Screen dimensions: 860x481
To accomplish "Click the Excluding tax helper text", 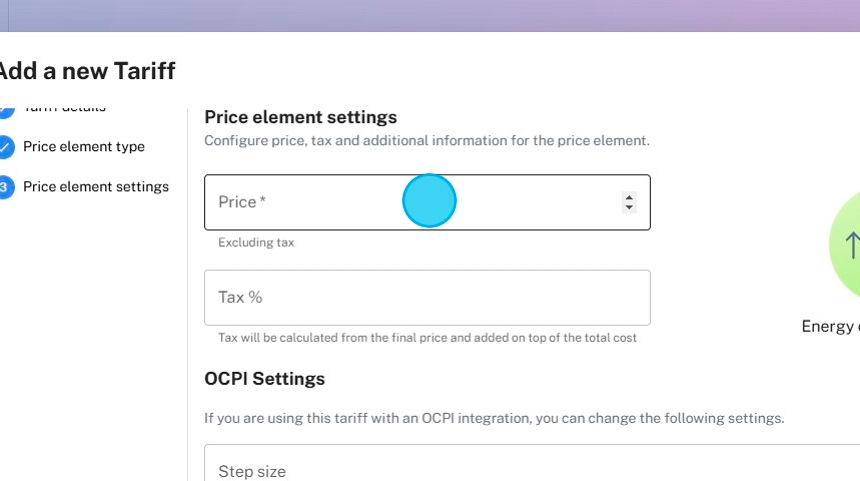I will click(x=256, y=242).
